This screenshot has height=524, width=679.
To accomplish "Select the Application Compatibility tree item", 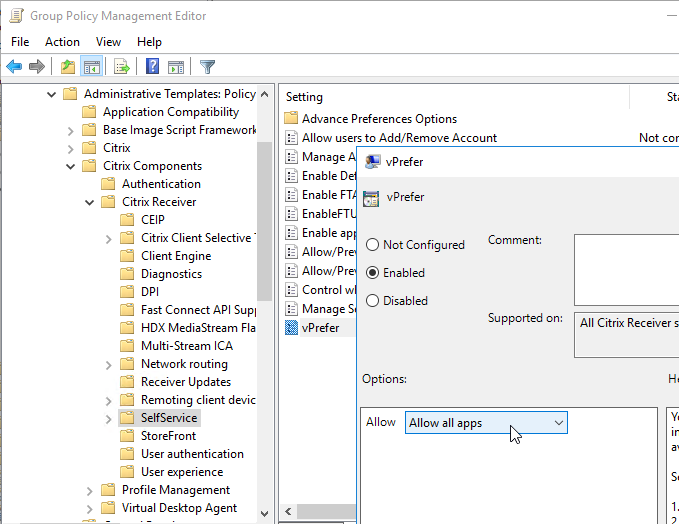I will 171,112.
